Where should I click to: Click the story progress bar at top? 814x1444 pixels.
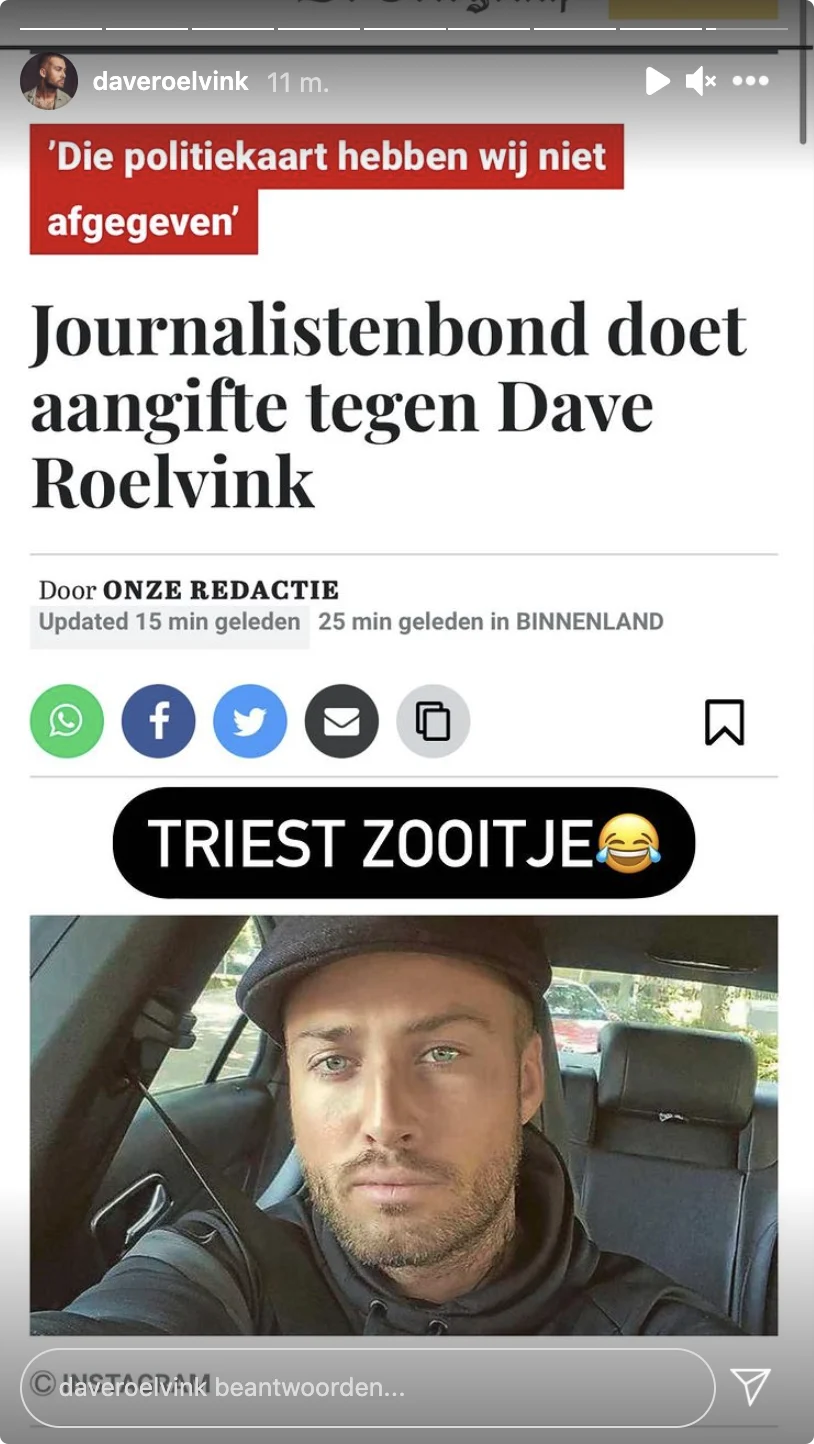404,27
